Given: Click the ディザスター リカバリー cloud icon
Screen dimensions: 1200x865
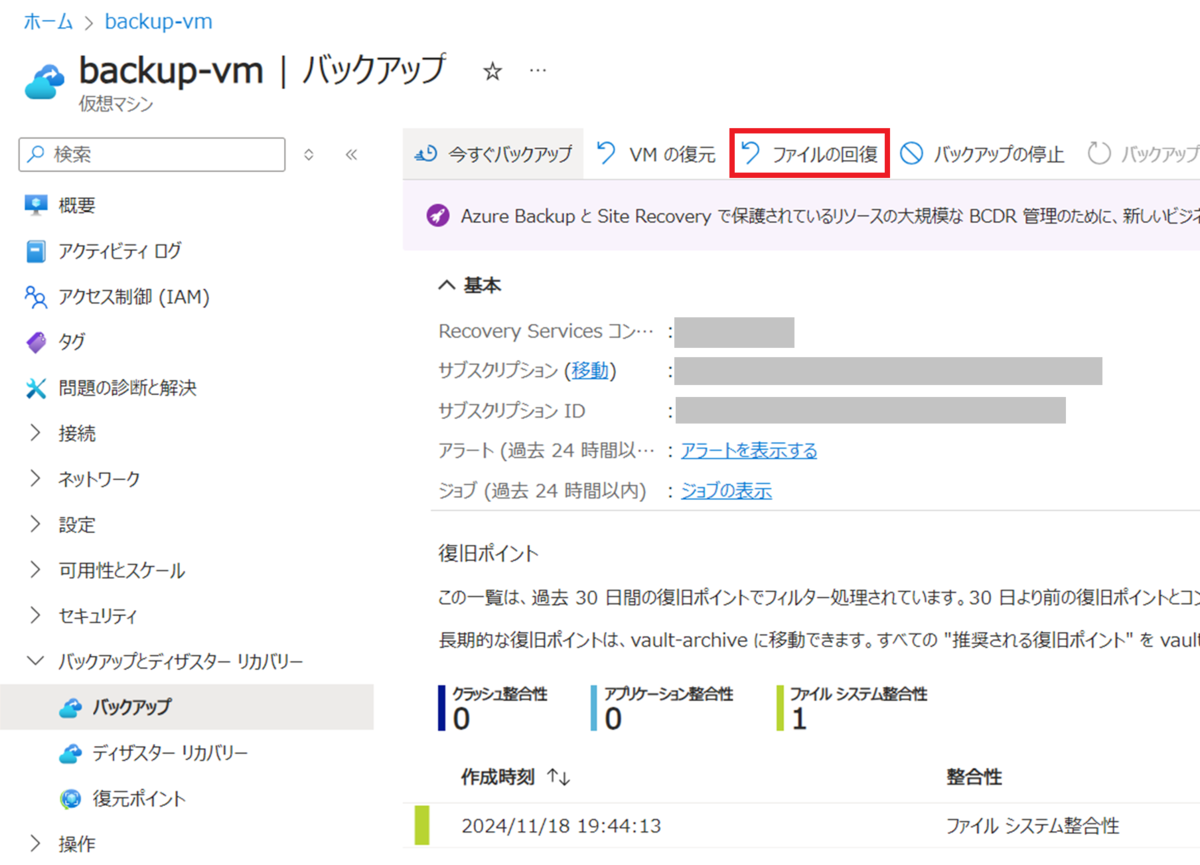Looking at the screenshot, I should 70,753.
